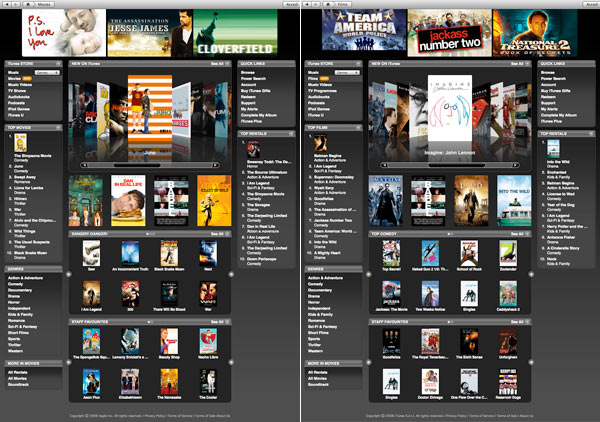Image resolution: width=600 pixels, height=422 pixels.
Task: Click right arrow of right window's cover flow scrollbar
Action: (515, 165)
